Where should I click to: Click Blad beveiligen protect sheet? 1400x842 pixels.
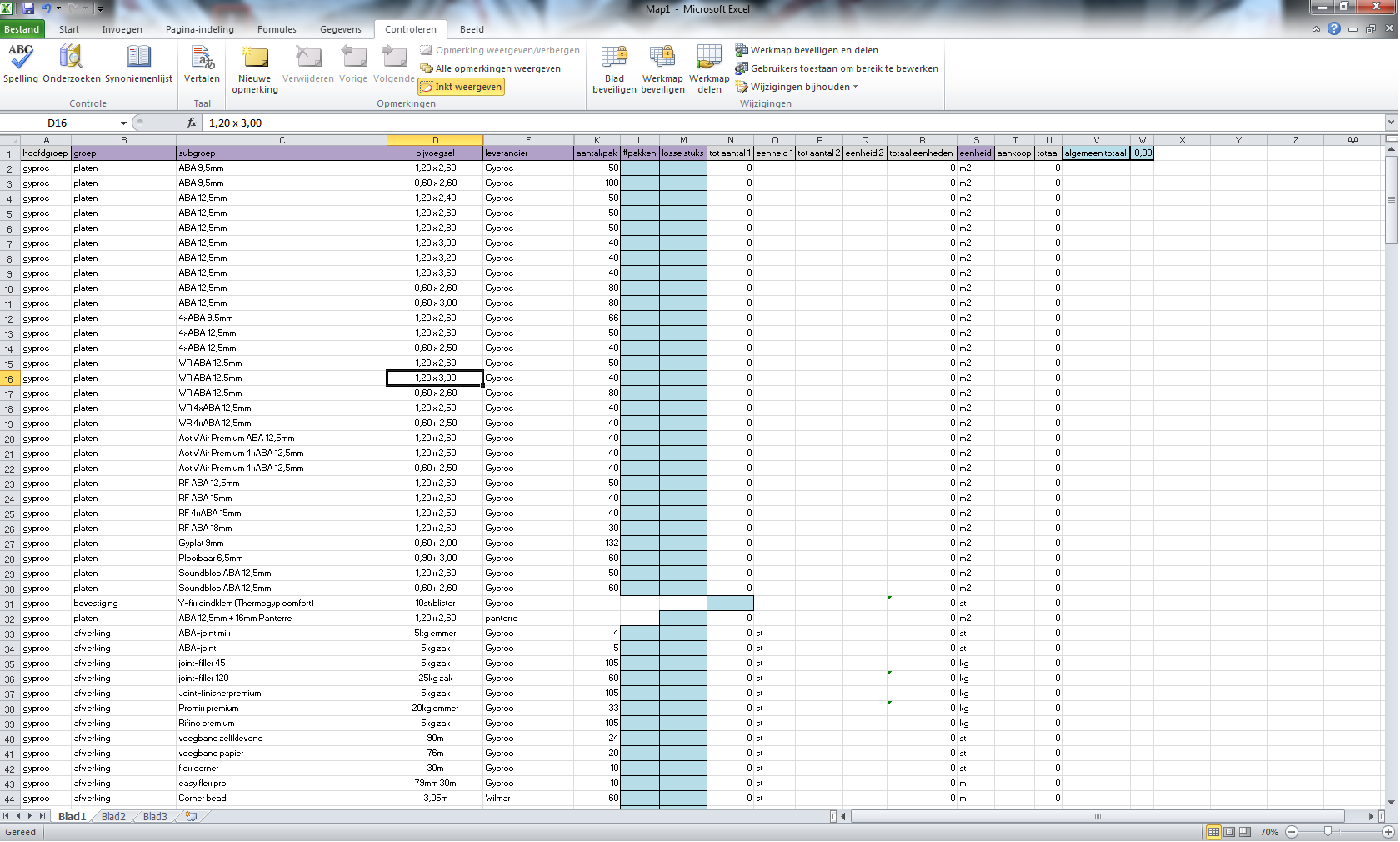coord(614,68)
